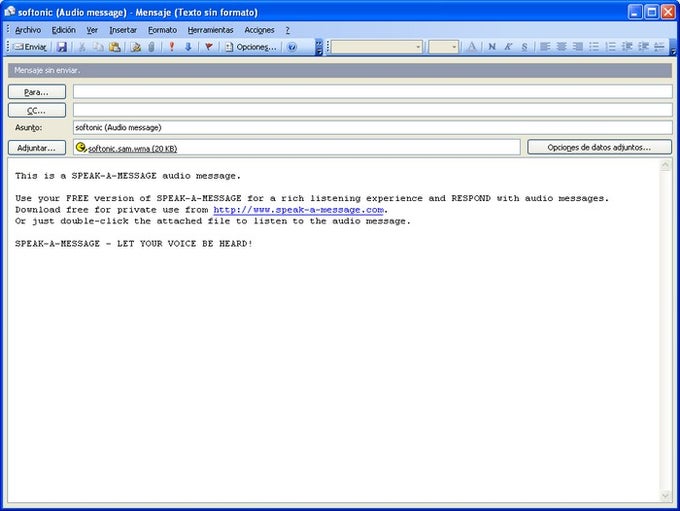Image resolution: width=680 pixels, height=511 pixels.
Task: Set low importance with blue down arrow
Action: coord(188,47)
